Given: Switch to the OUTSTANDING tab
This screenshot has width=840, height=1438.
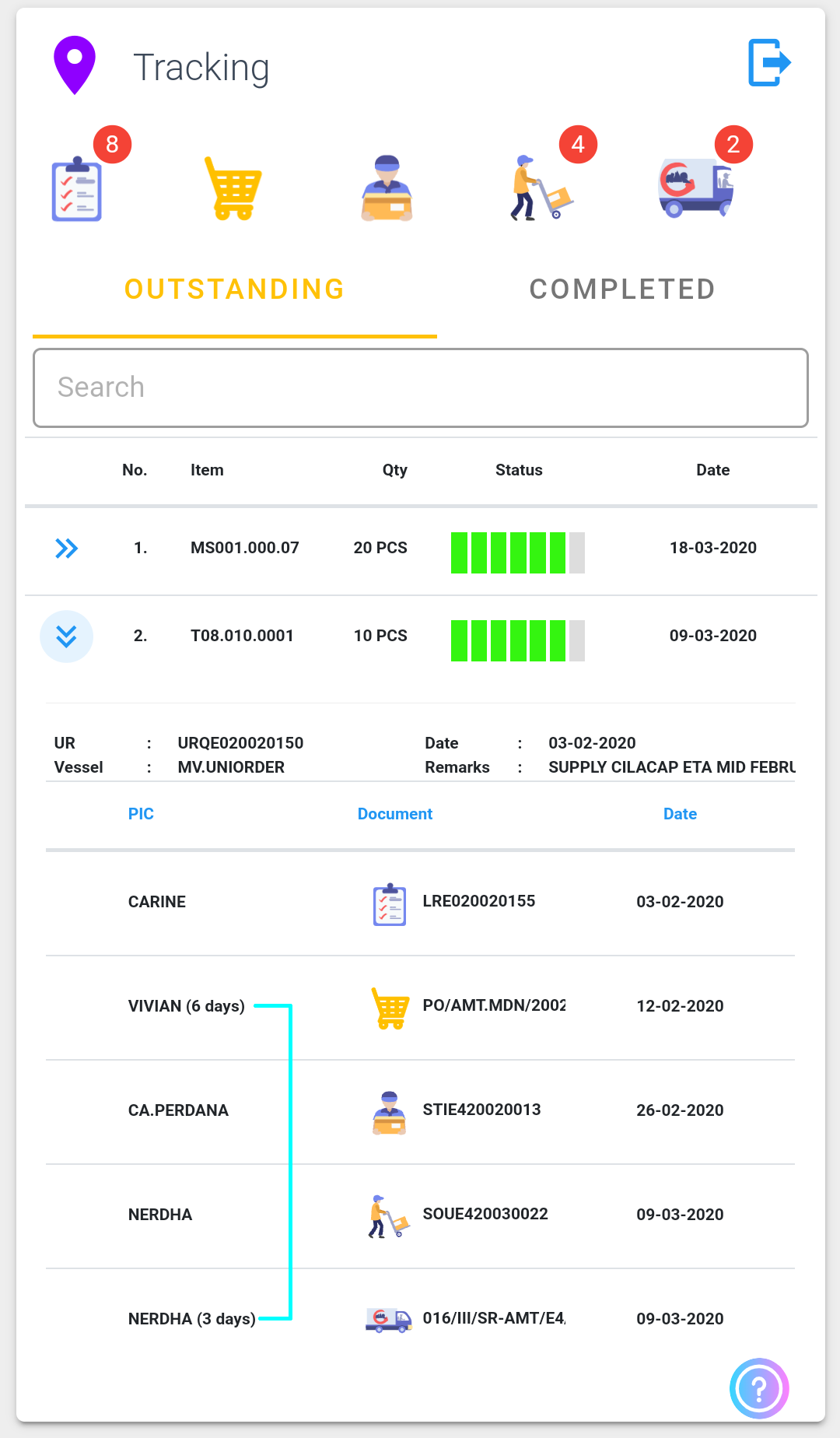Looking at the screenshot, I should [x=234, y=289].
